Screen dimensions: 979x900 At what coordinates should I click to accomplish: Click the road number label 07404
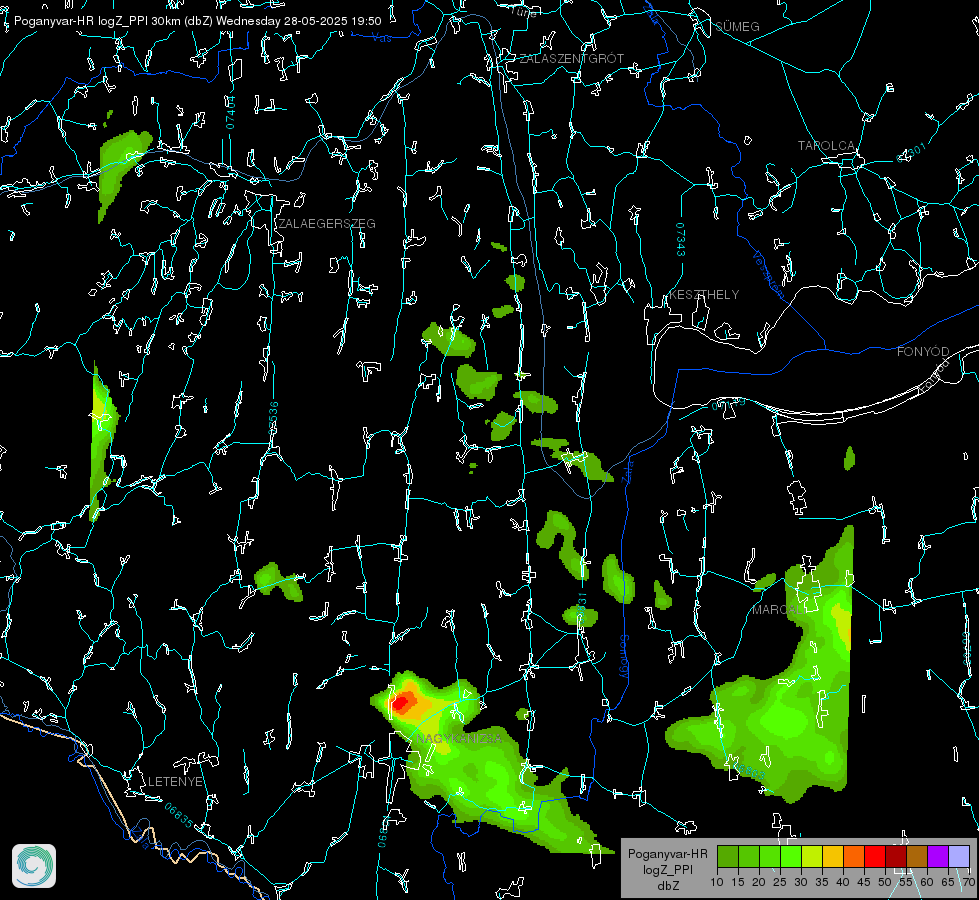[230, 112]
